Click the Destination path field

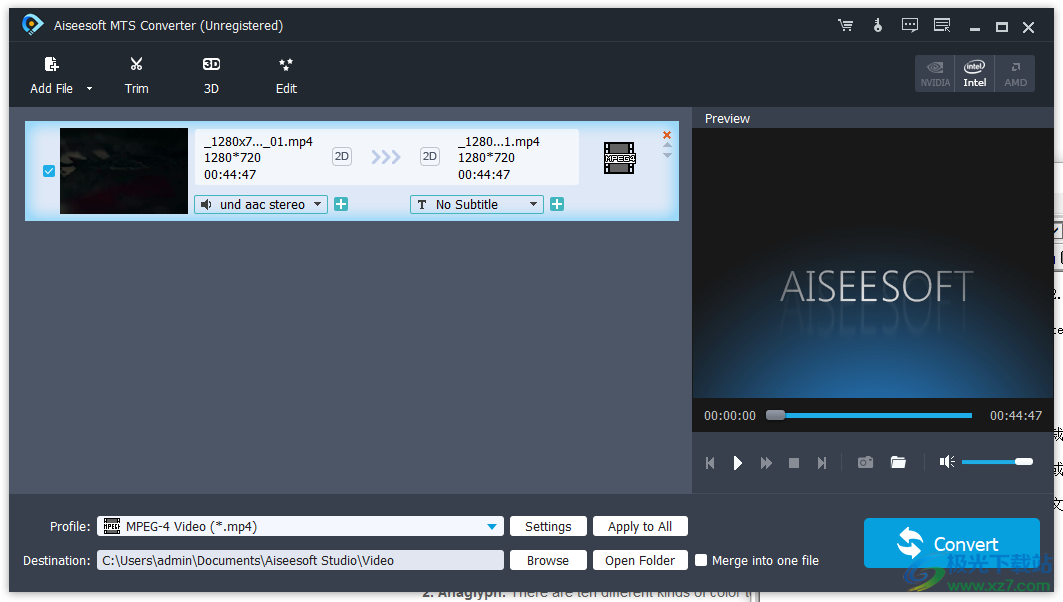300,560
